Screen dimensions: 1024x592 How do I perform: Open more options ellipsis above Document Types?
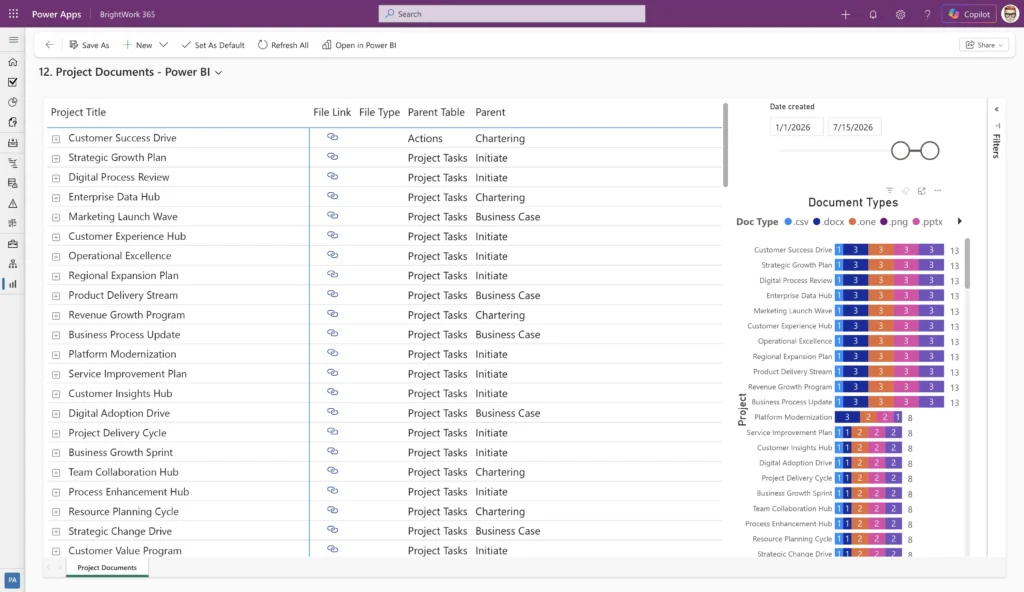[938, 191]
